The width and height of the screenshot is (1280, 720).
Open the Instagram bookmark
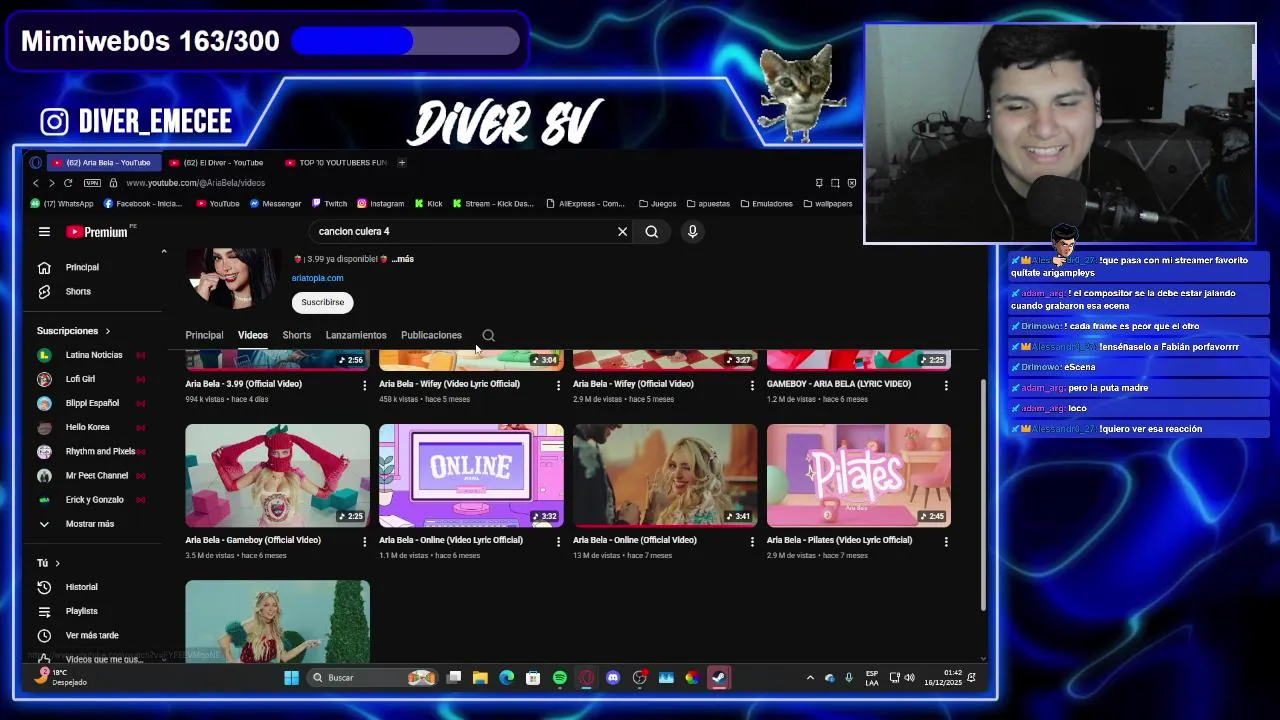[x=381, y=204]
